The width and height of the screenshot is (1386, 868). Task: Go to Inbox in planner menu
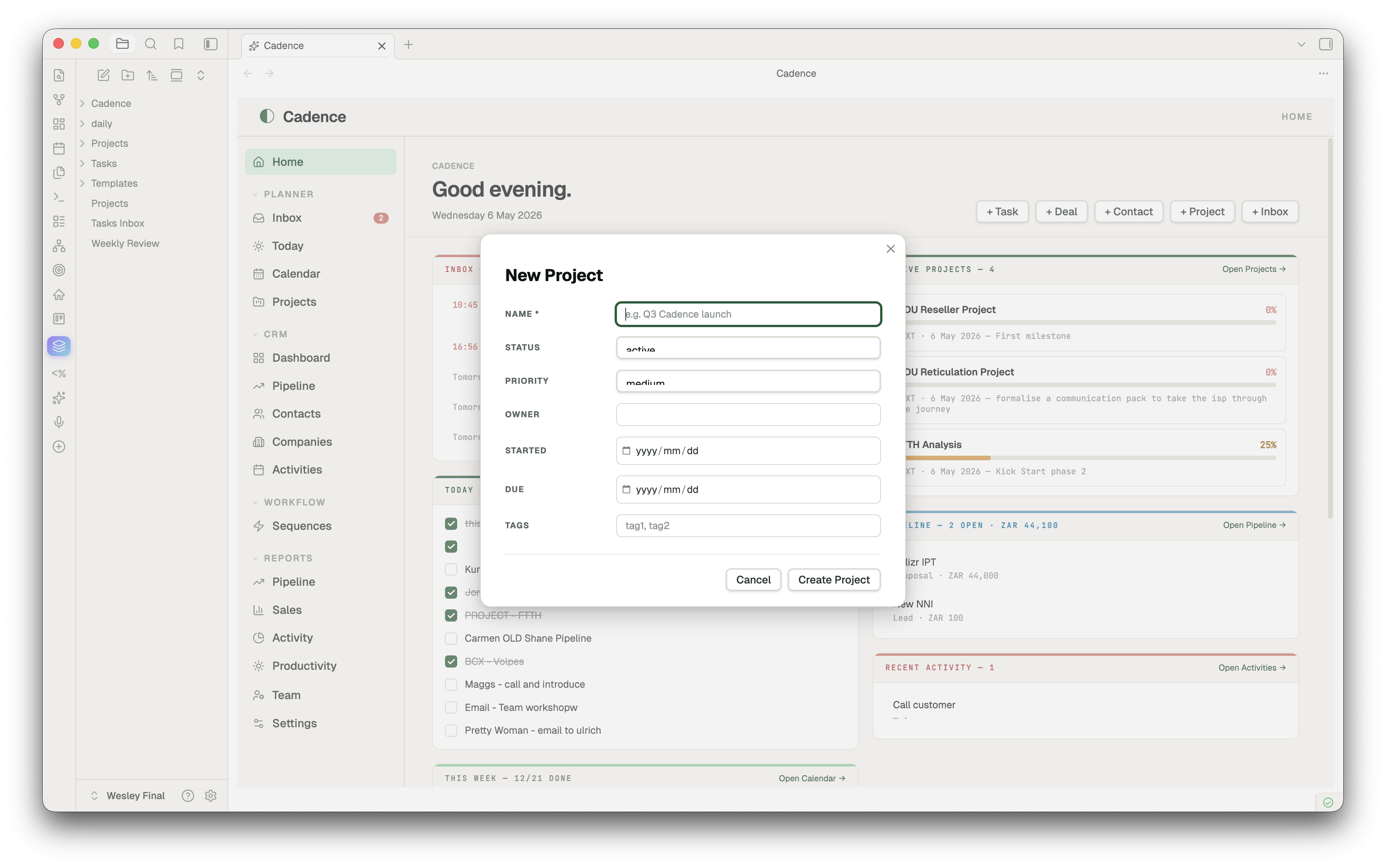tap(320, 218)
